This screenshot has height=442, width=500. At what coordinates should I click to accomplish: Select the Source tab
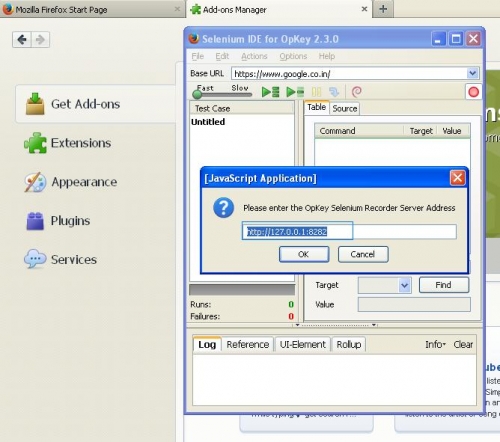coord(345,108)
